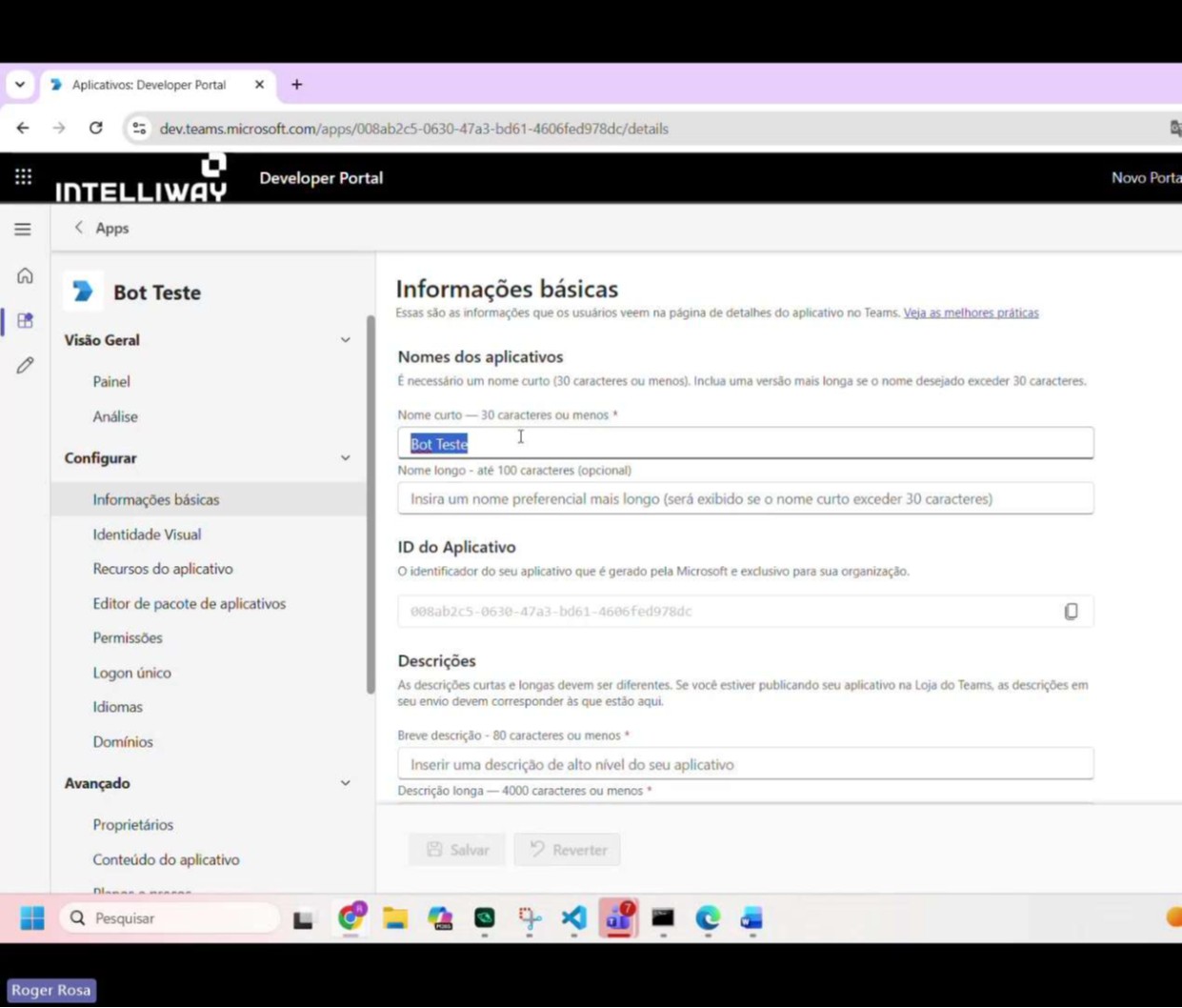Click the browser back arrow
The image size is (1182, 1008).
tap(23, 128)
